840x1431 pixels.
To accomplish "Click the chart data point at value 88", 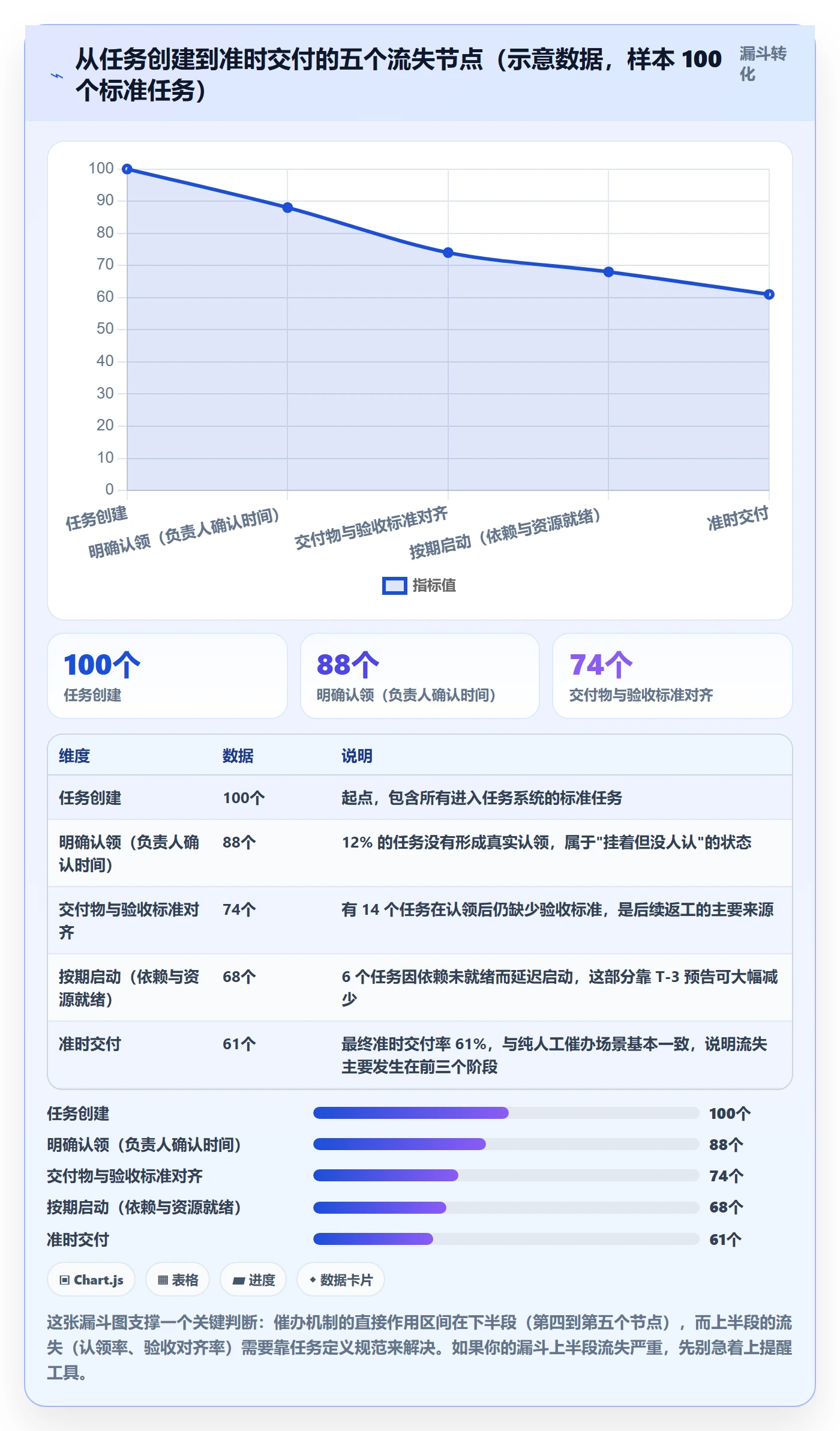I will [x=287, y=208].
